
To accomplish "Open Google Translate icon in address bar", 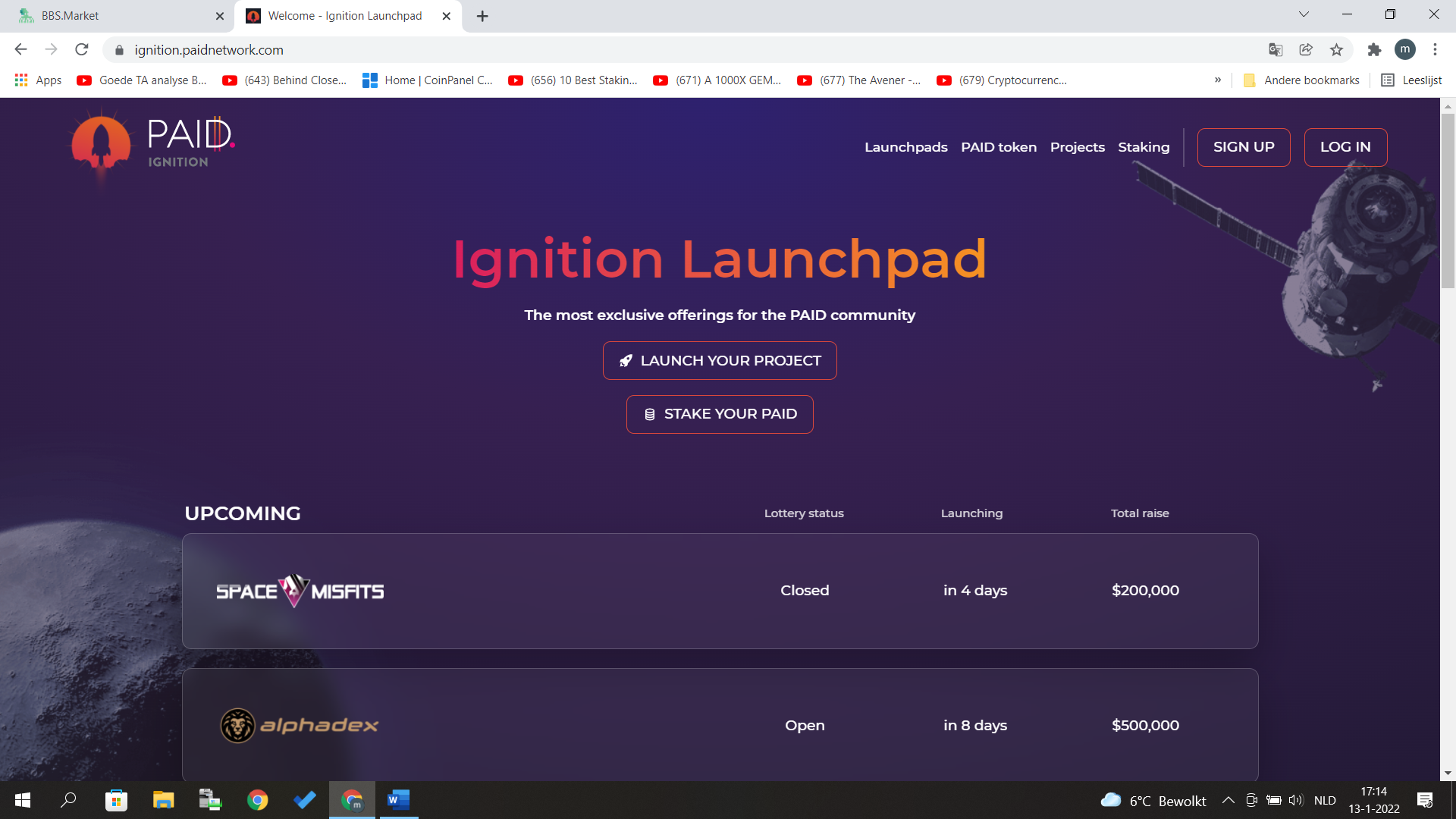I will click(x=1276, y=50).
